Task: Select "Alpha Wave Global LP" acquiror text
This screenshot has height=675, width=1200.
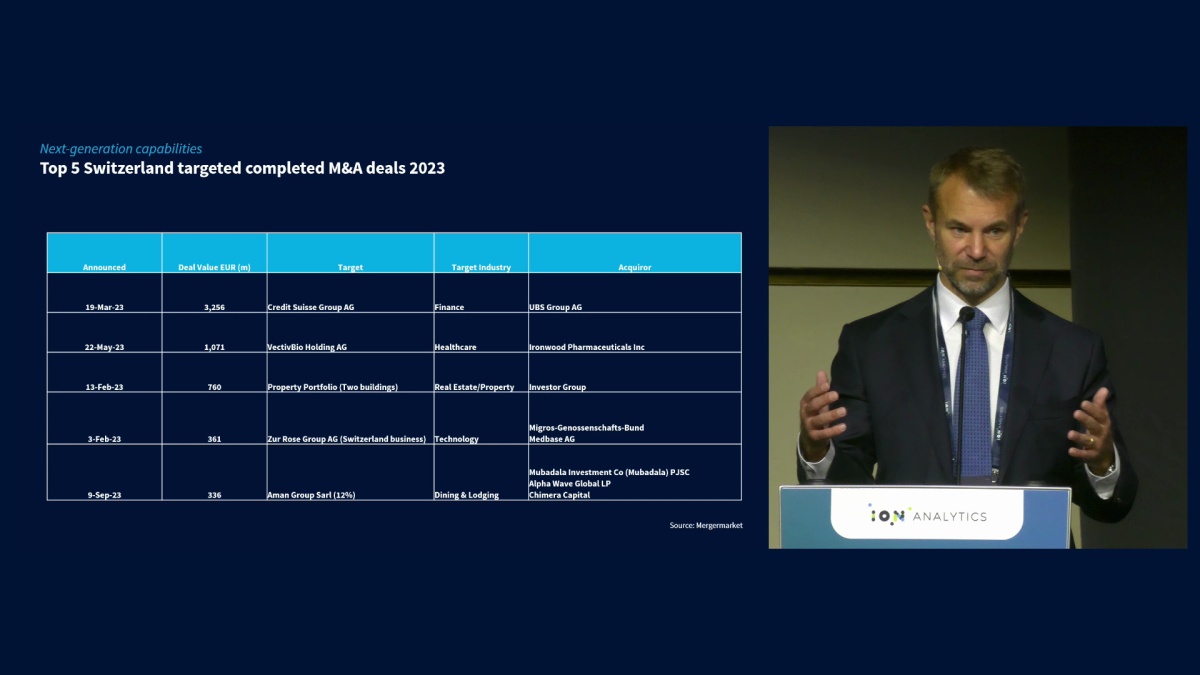Action: 569,483
